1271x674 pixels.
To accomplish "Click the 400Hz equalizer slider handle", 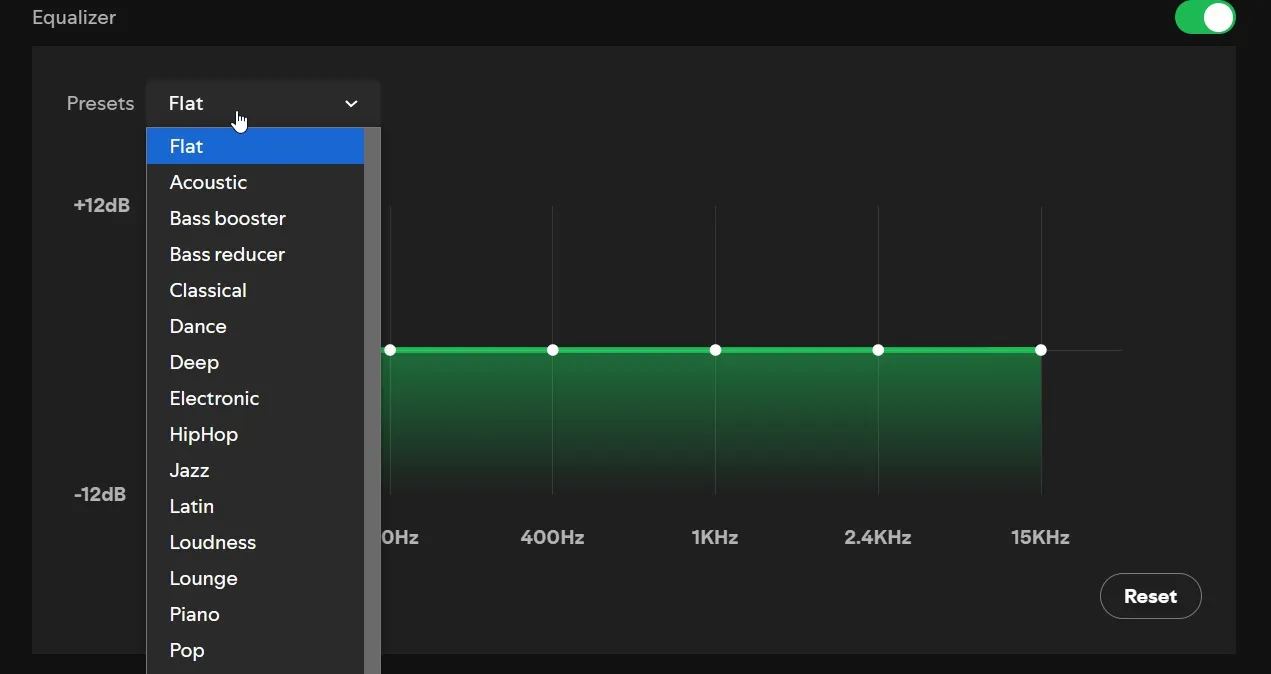I will tap(553, 350).
